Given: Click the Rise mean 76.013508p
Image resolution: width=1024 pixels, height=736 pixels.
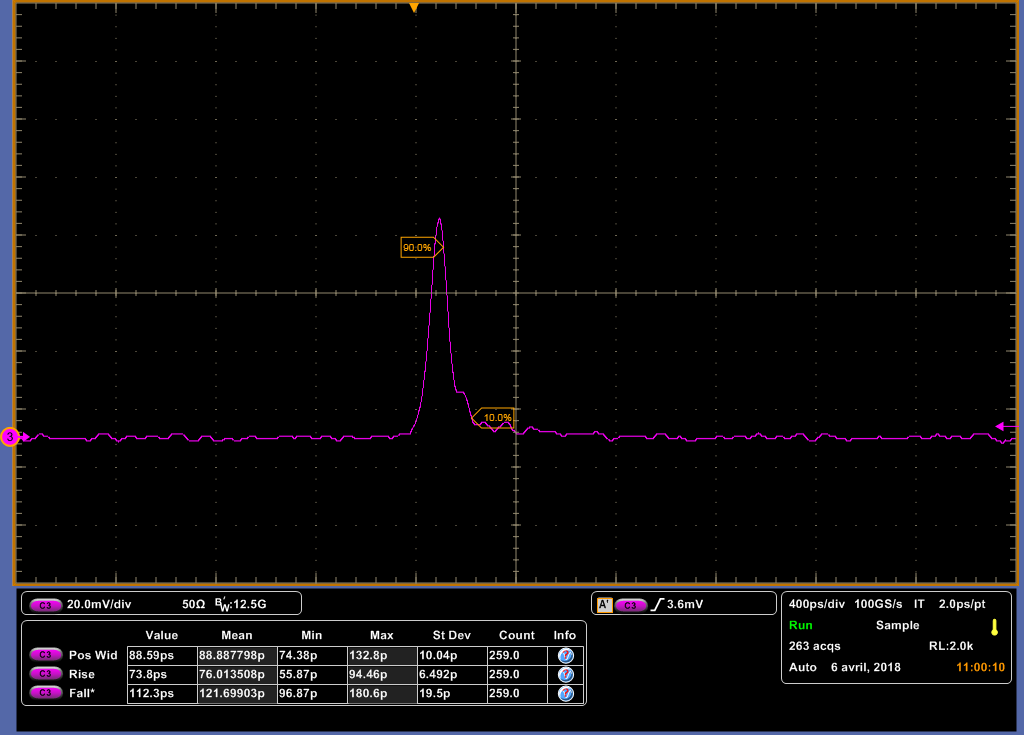Looking at the screenshot, I should 237,674.
